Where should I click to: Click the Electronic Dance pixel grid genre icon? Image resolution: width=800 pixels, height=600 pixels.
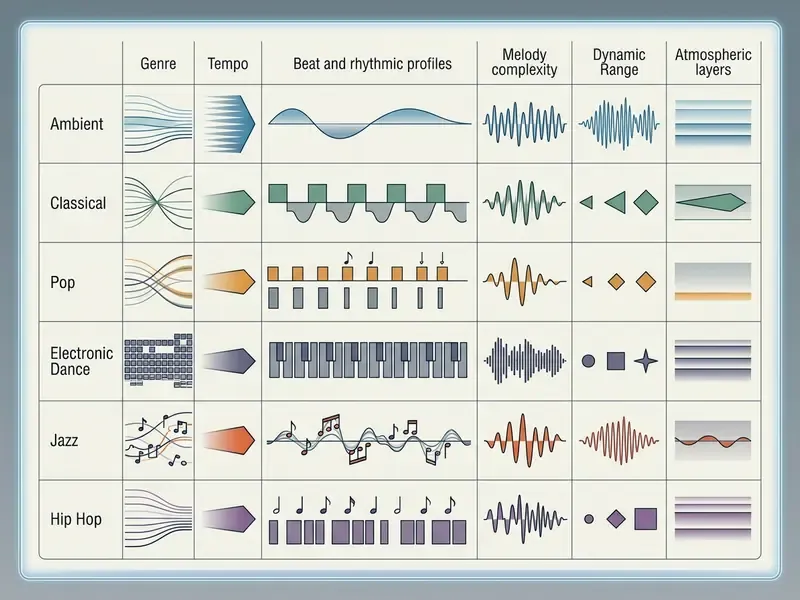click(x=158, y=361)
